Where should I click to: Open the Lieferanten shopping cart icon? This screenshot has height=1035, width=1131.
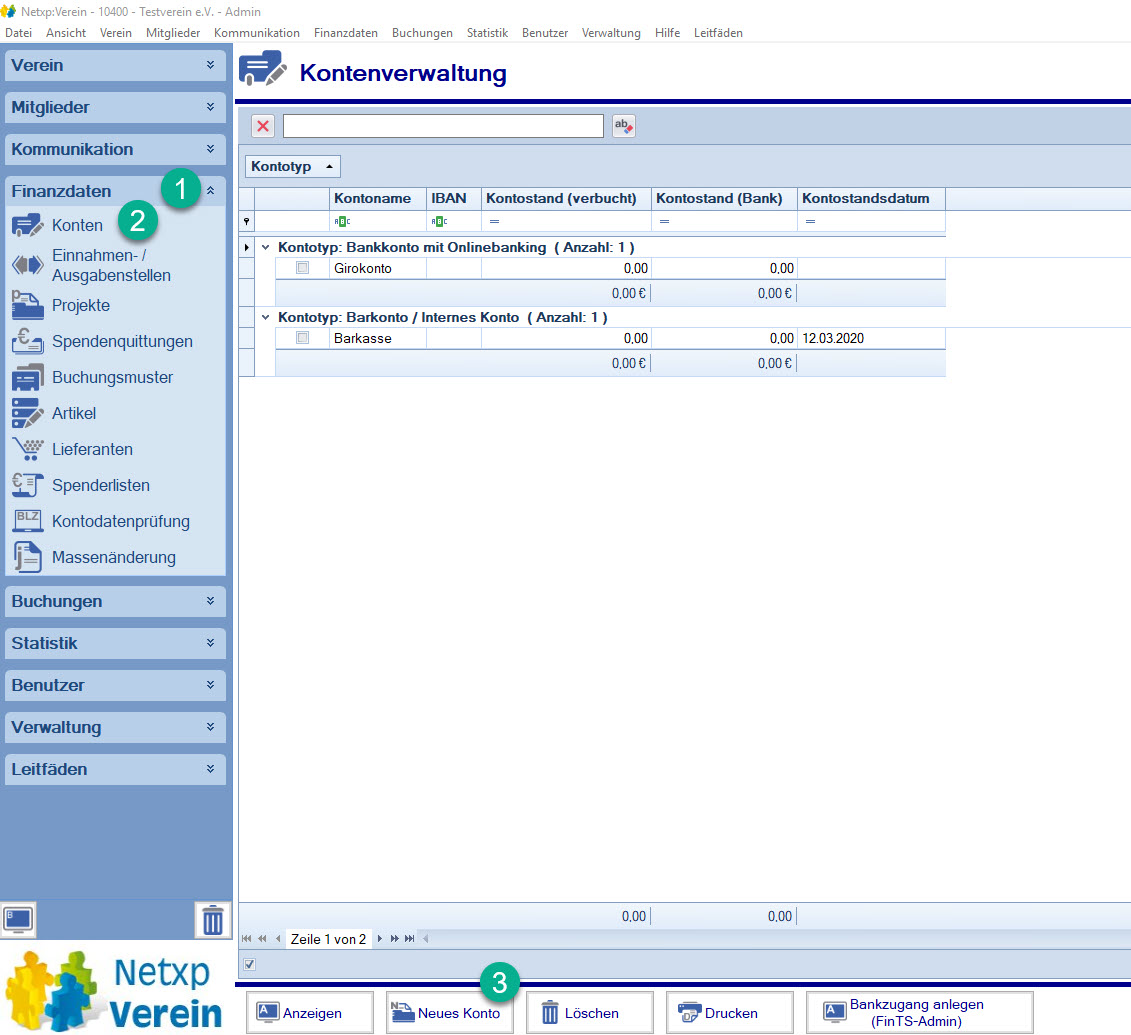[x=27, y=449]
